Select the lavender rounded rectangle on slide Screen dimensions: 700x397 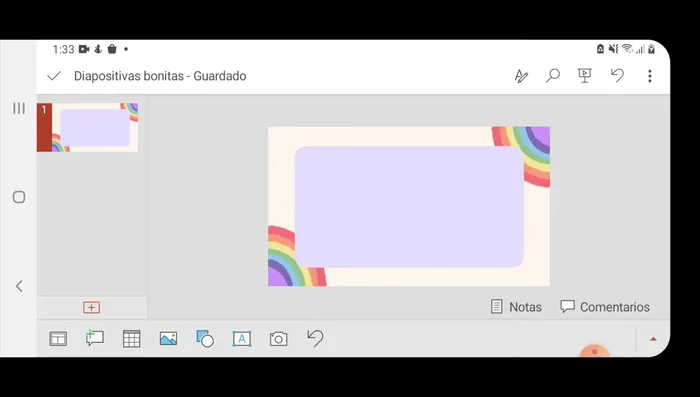coord(409,207)
